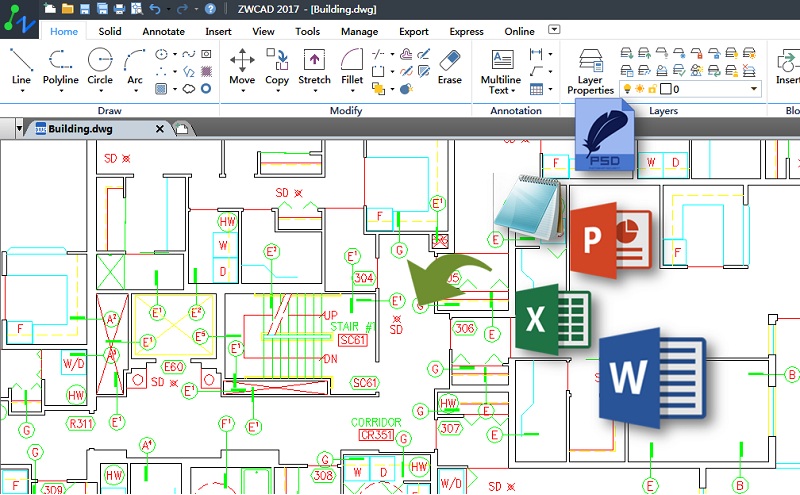Open the Online ribbon tab
The width and height of the screenshot is (800, 495).
pos(519,31)
